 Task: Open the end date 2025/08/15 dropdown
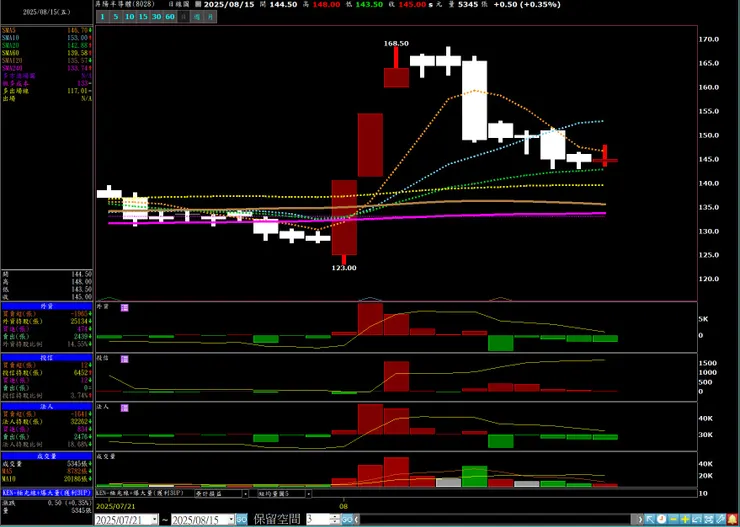(x=231, y=519)
